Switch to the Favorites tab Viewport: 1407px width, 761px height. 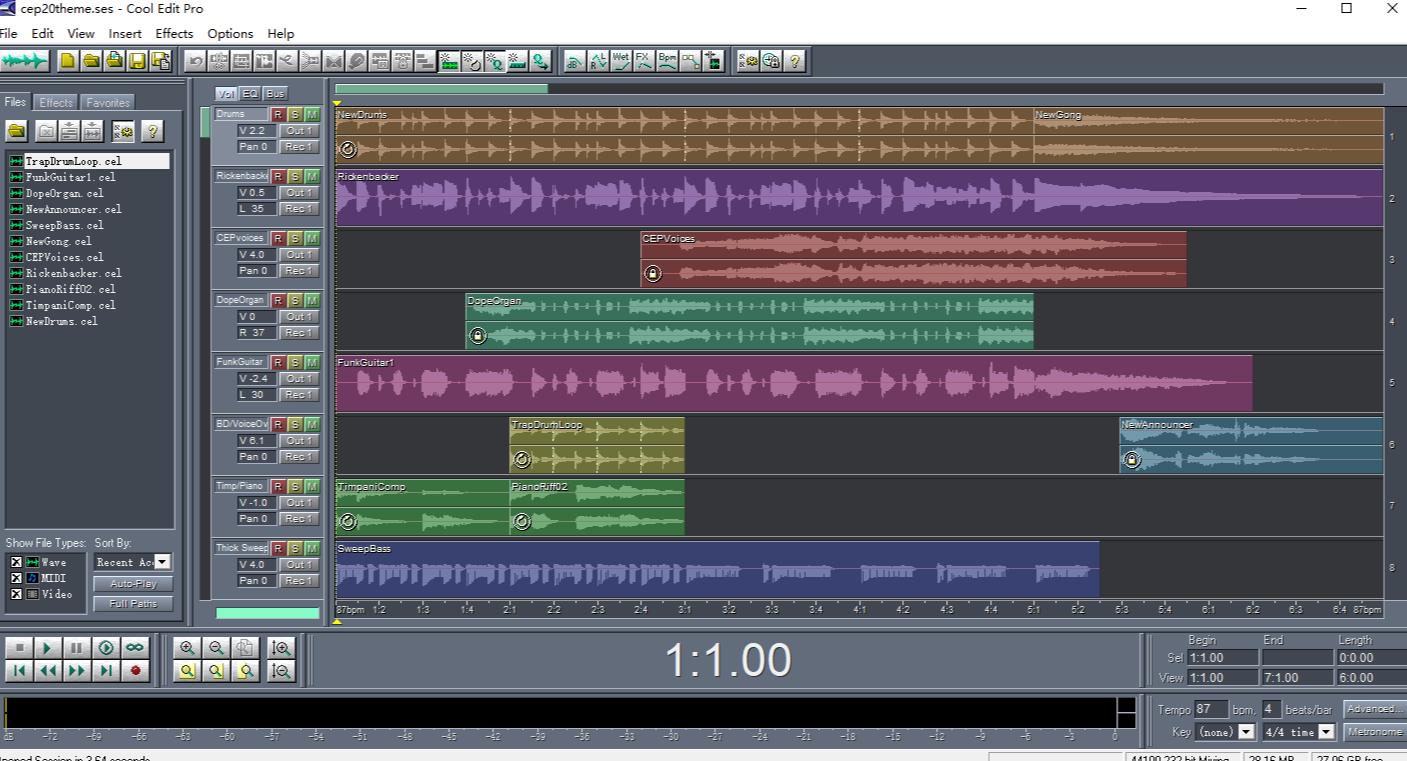tap(107, 103)
